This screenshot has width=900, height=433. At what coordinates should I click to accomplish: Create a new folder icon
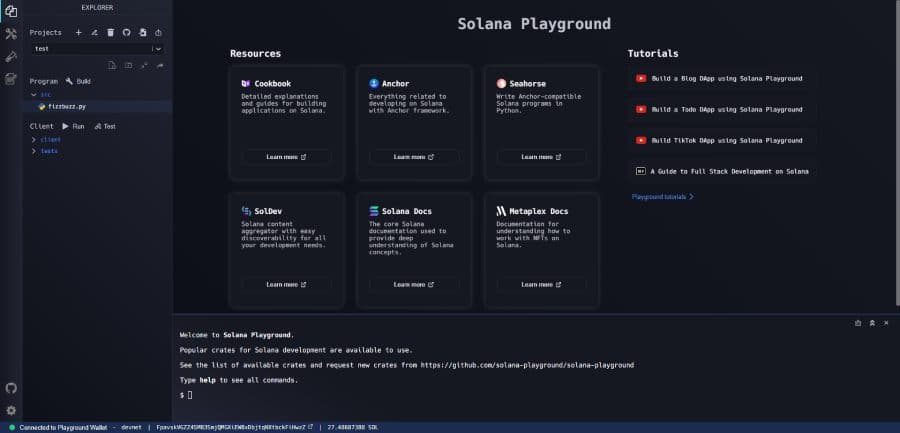pyautogui.click(x=129, y=65)
